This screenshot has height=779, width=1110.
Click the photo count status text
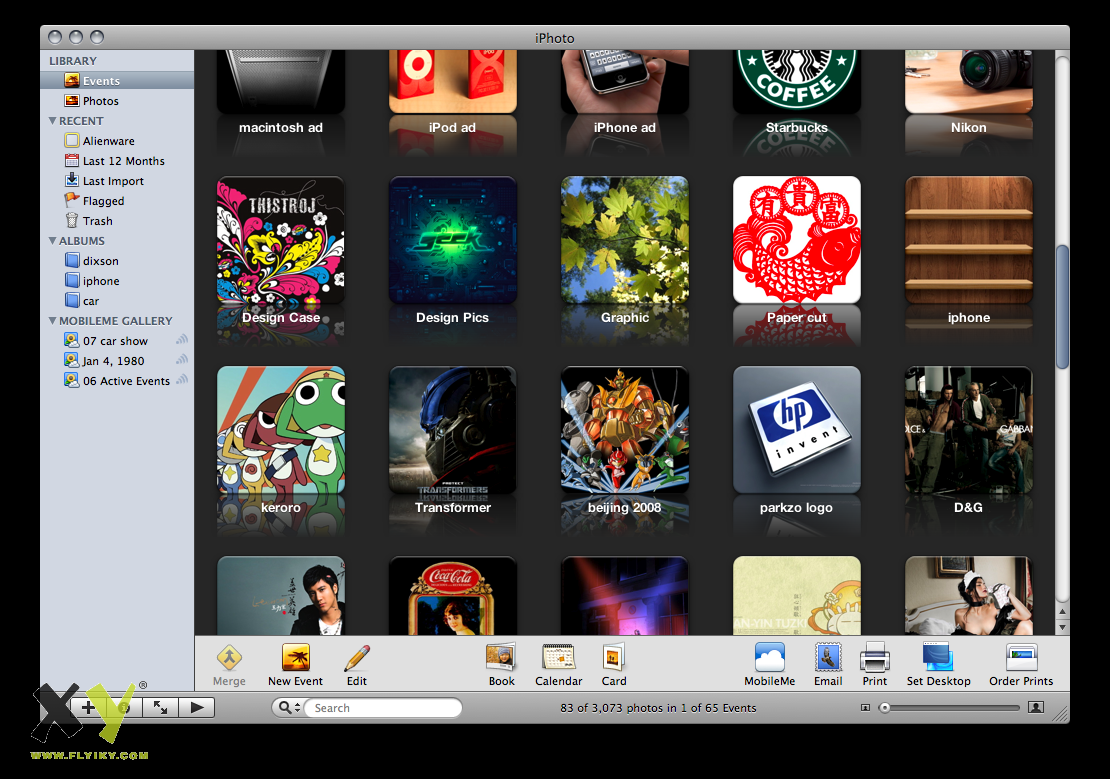[x=658, y=707]
